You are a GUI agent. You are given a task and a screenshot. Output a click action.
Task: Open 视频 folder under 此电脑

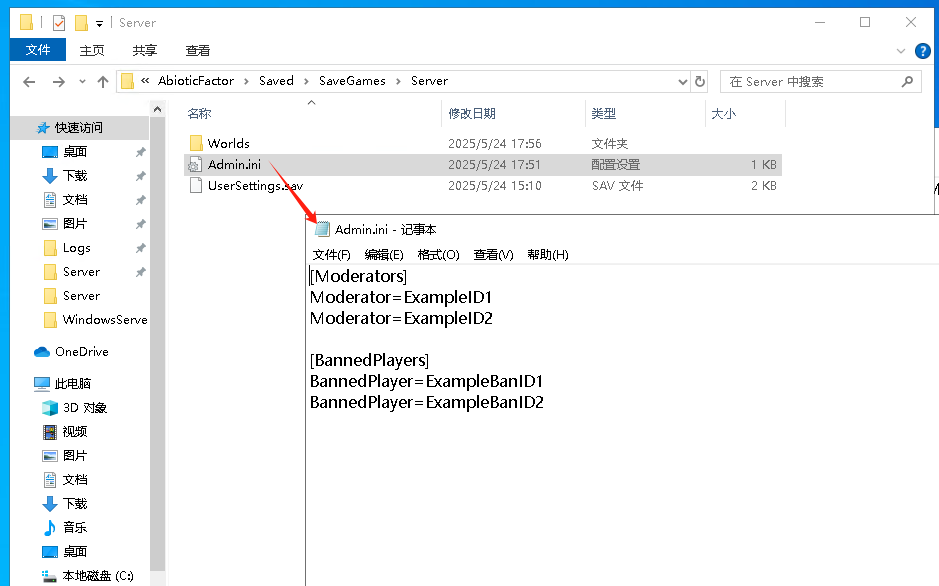pyautogui.click(x=75, y=431)
